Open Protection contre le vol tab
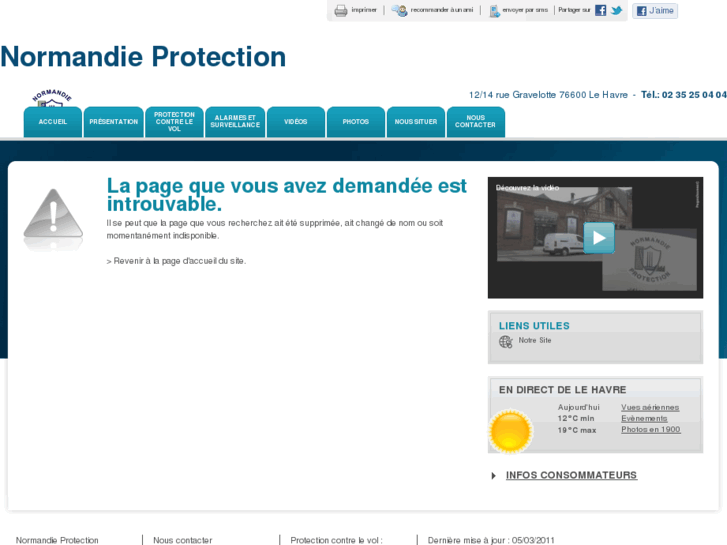727x545 pixels. click(174, 122)
